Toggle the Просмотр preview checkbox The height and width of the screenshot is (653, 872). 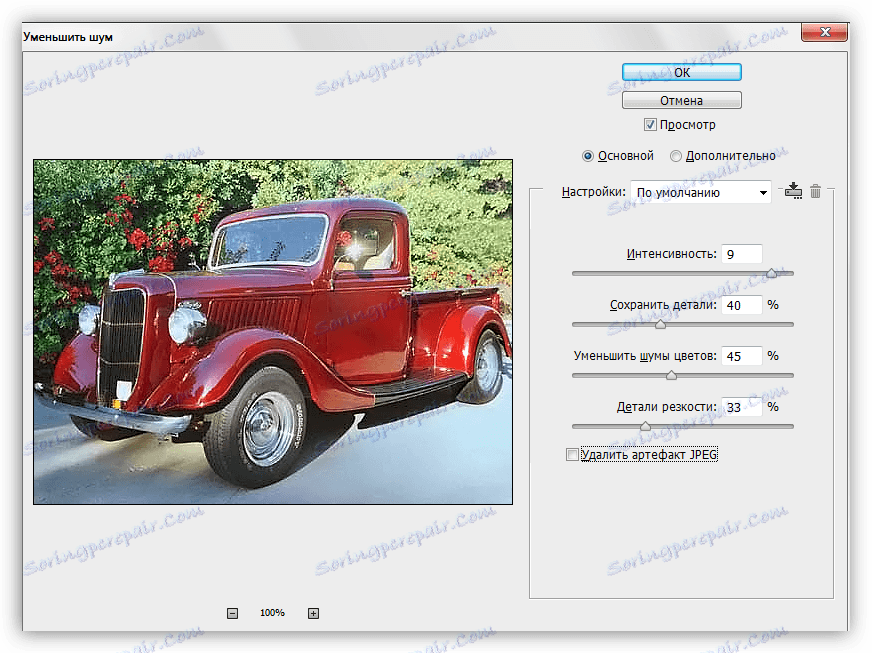click(650, 125)
